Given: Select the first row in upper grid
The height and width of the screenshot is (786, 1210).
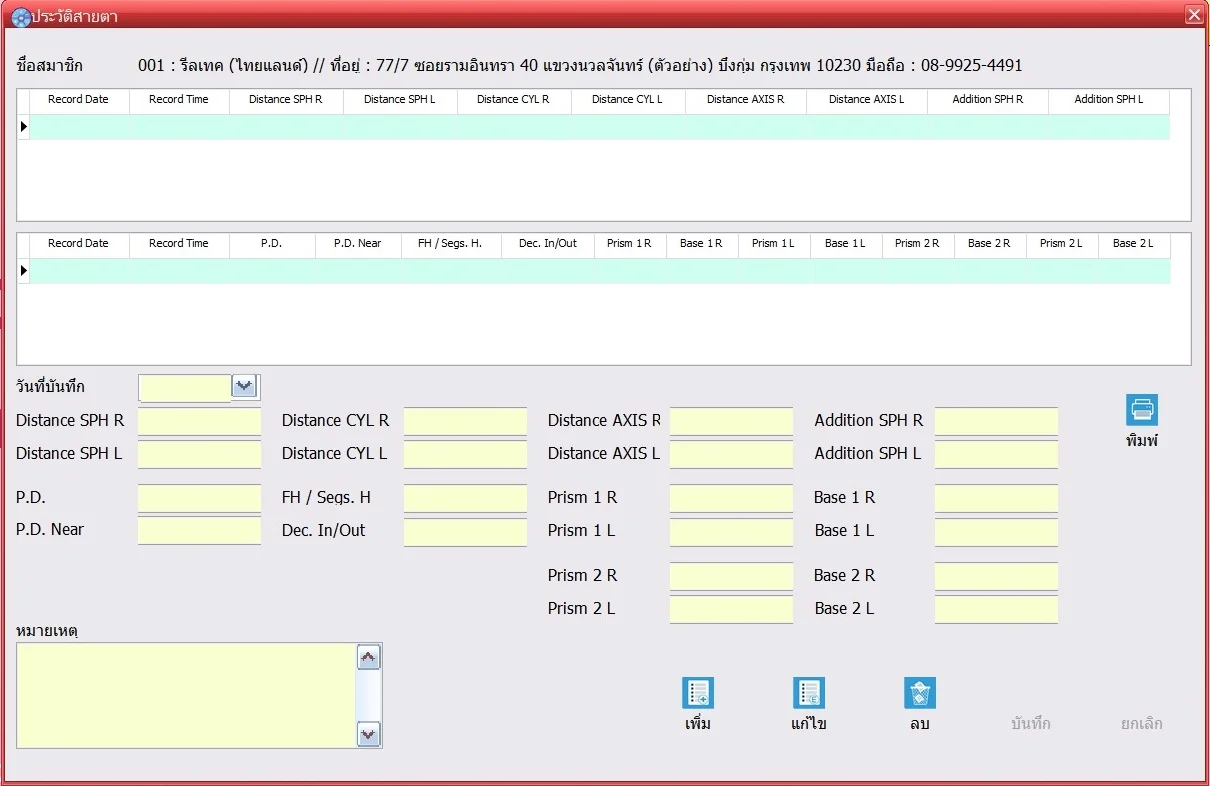Looking at the screenshot, I should (x=600, y=127).
